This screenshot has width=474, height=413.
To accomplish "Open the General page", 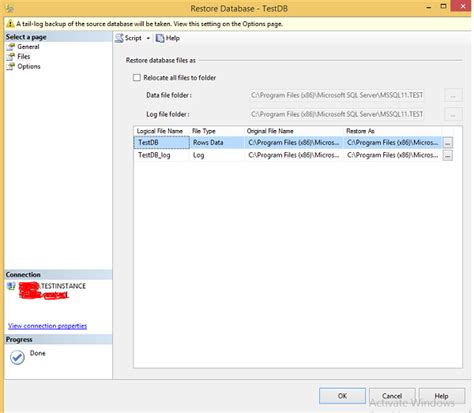I will point(28,47).
